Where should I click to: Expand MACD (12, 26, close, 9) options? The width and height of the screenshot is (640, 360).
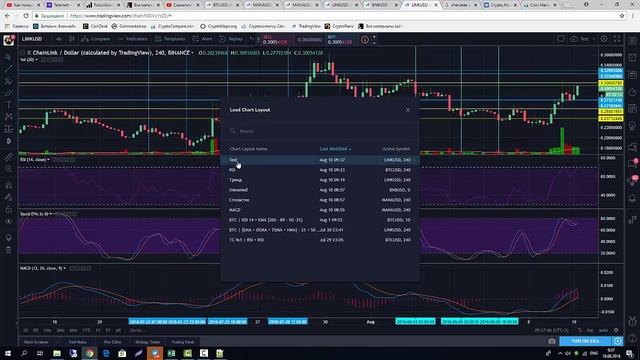(64, 268)
